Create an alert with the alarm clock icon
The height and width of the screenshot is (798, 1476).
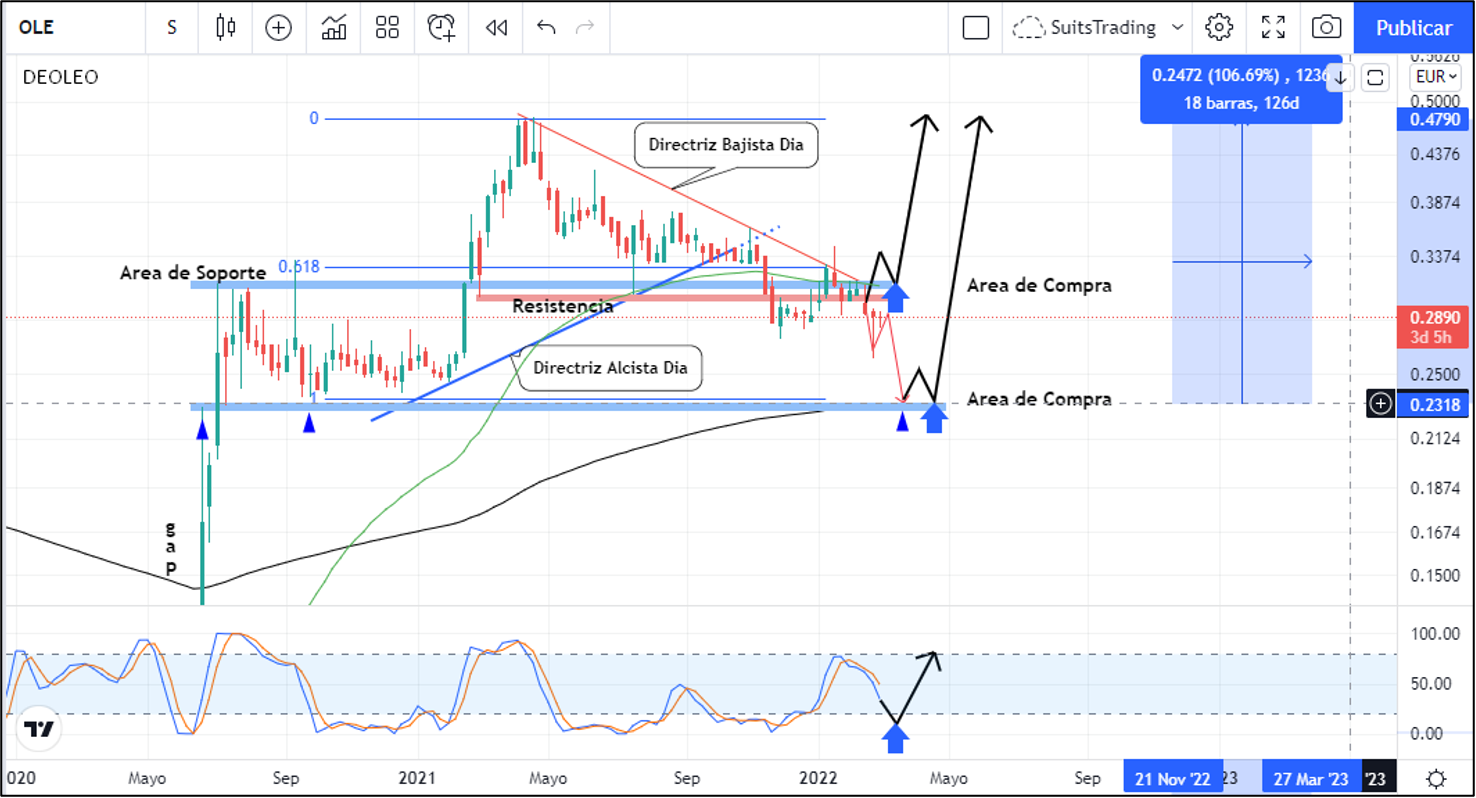pyautogui.click(x=441, y=27)
